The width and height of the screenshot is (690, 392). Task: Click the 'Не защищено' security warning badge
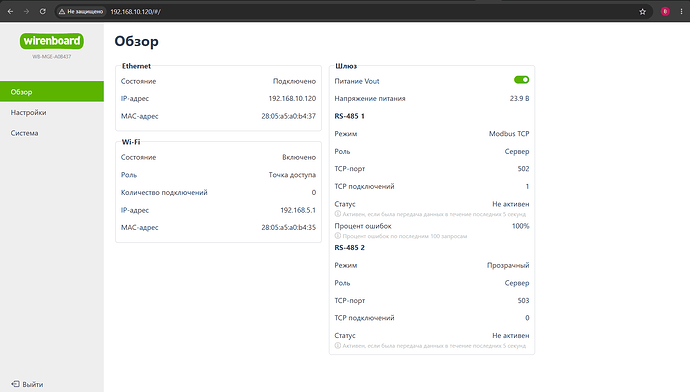(x=81, y=11)
